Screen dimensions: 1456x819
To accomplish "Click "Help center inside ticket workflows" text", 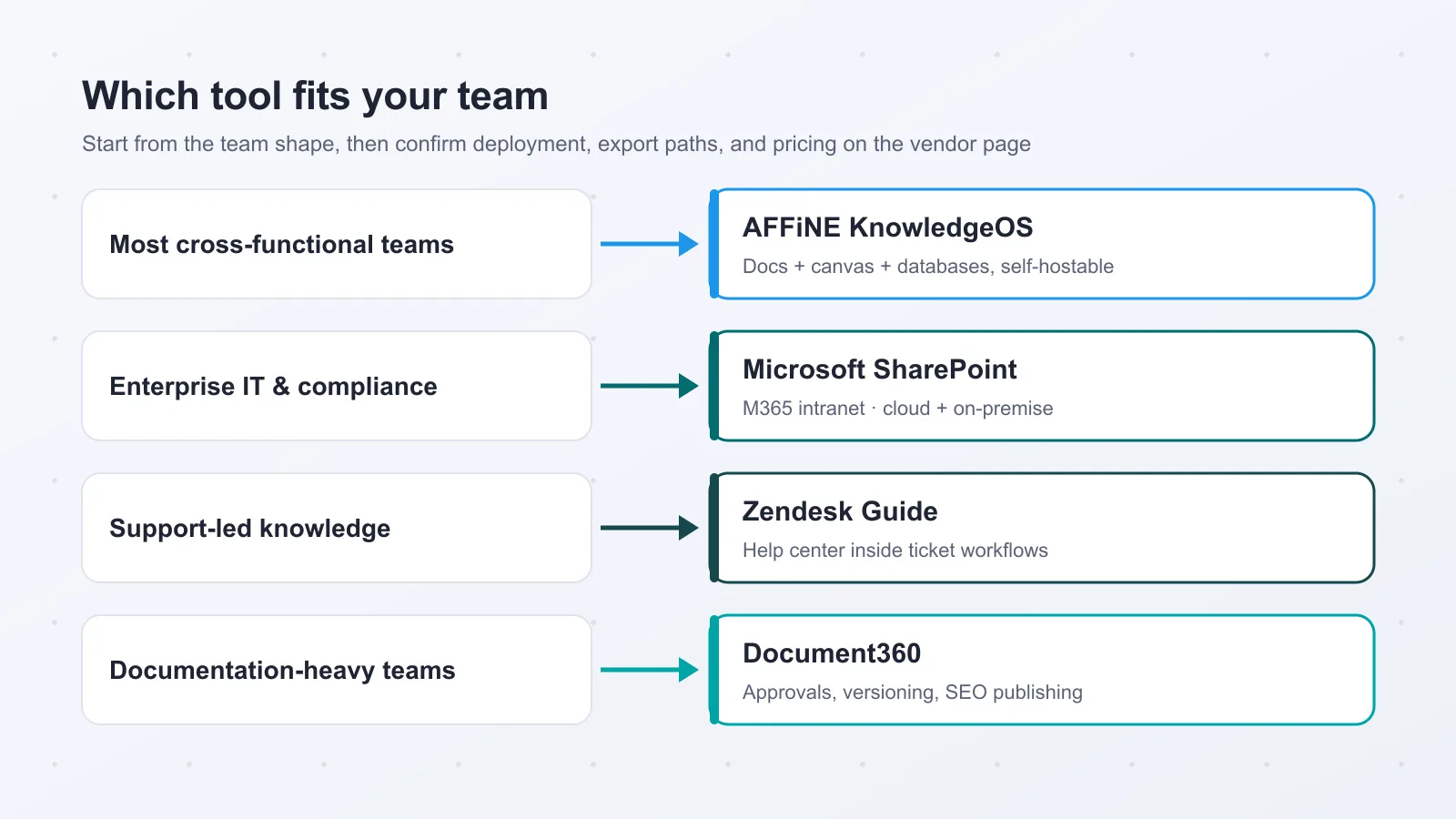I will tap(895, 551).
